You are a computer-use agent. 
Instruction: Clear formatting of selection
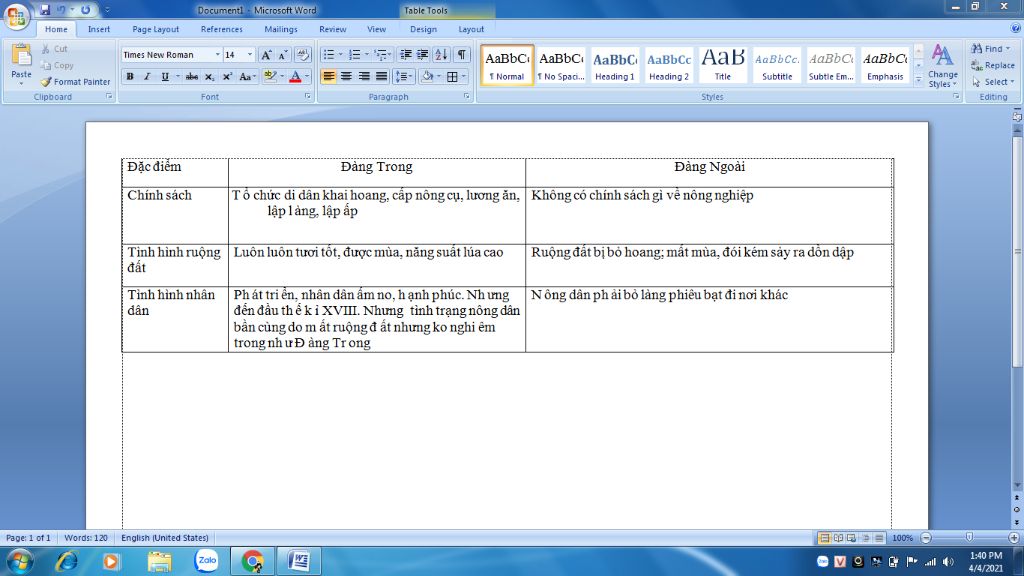point(302,55)
